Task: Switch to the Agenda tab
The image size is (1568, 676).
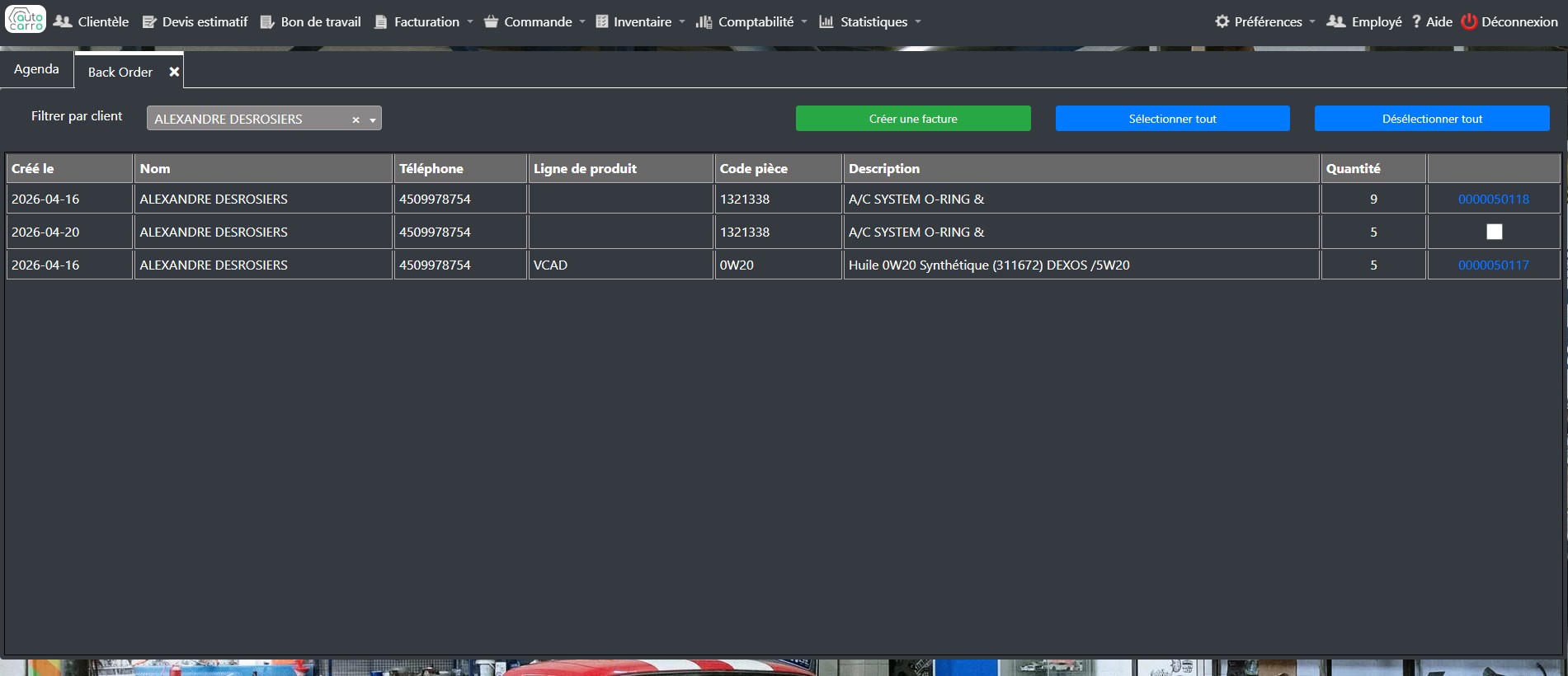Action: click(36, 69)
